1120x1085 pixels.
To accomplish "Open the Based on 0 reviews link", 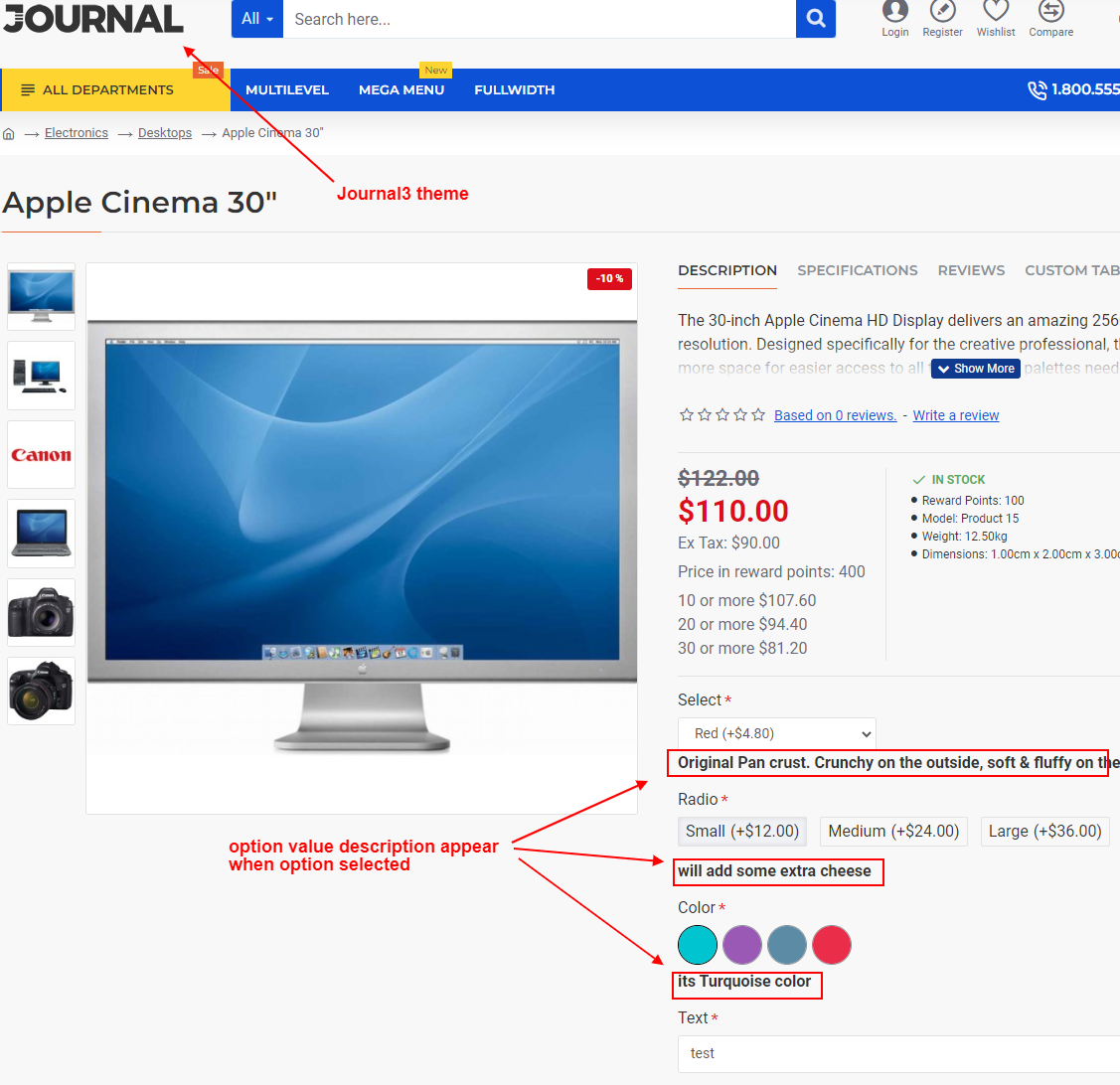I will [835, 415].
